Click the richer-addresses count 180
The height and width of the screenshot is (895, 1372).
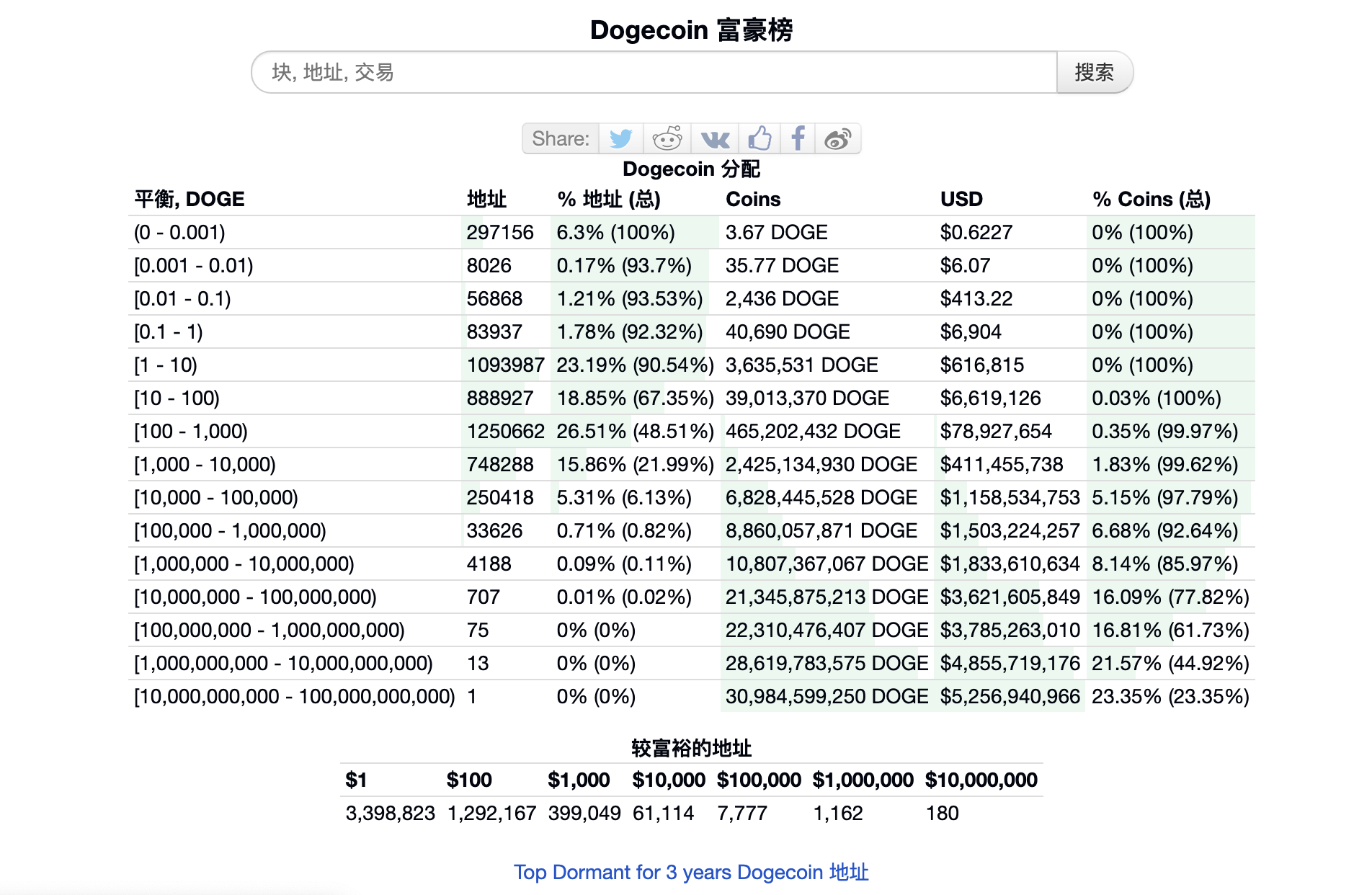coord(942,813)
